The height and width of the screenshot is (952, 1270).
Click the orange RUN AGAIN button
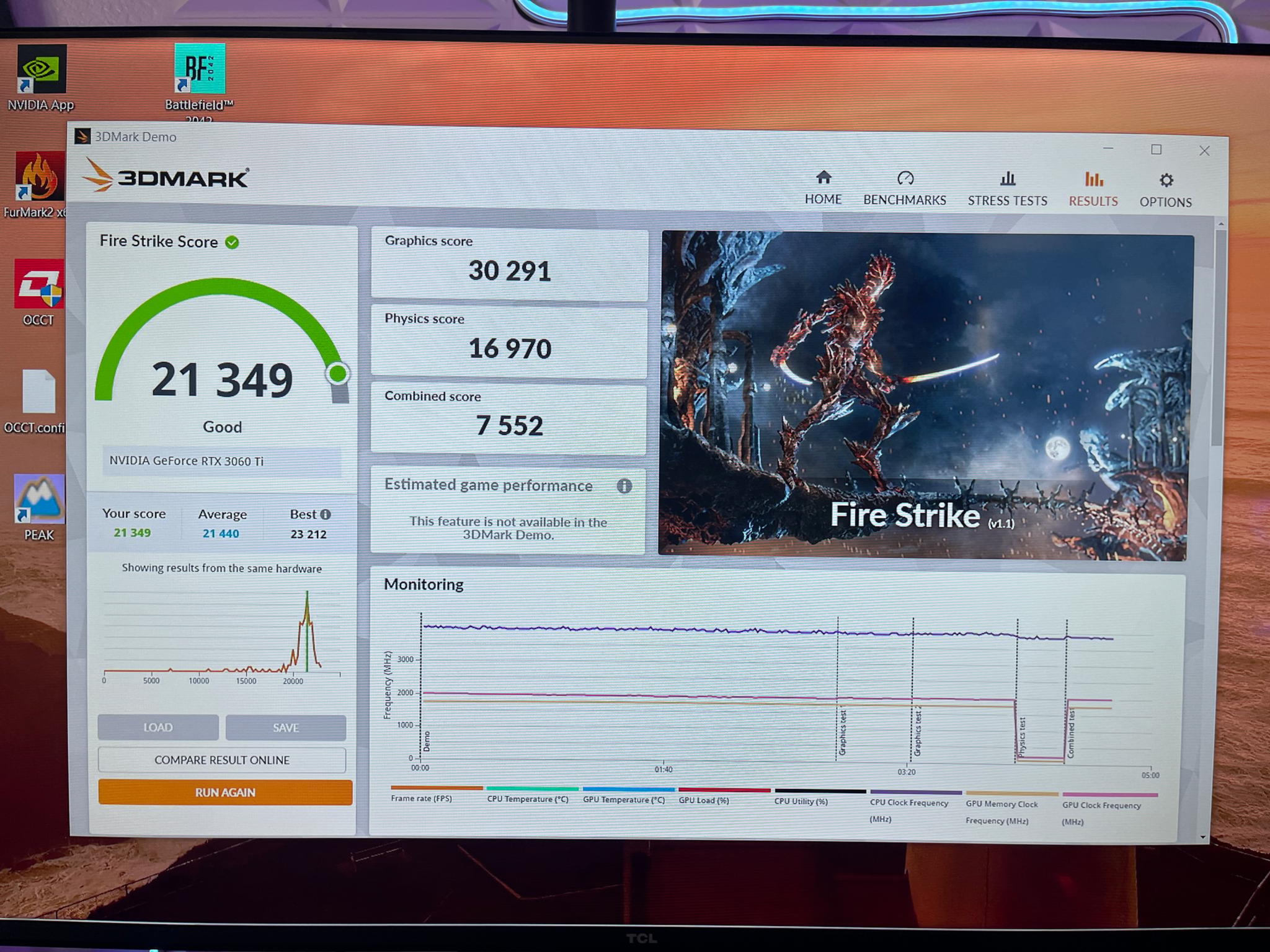click(225, 792)
